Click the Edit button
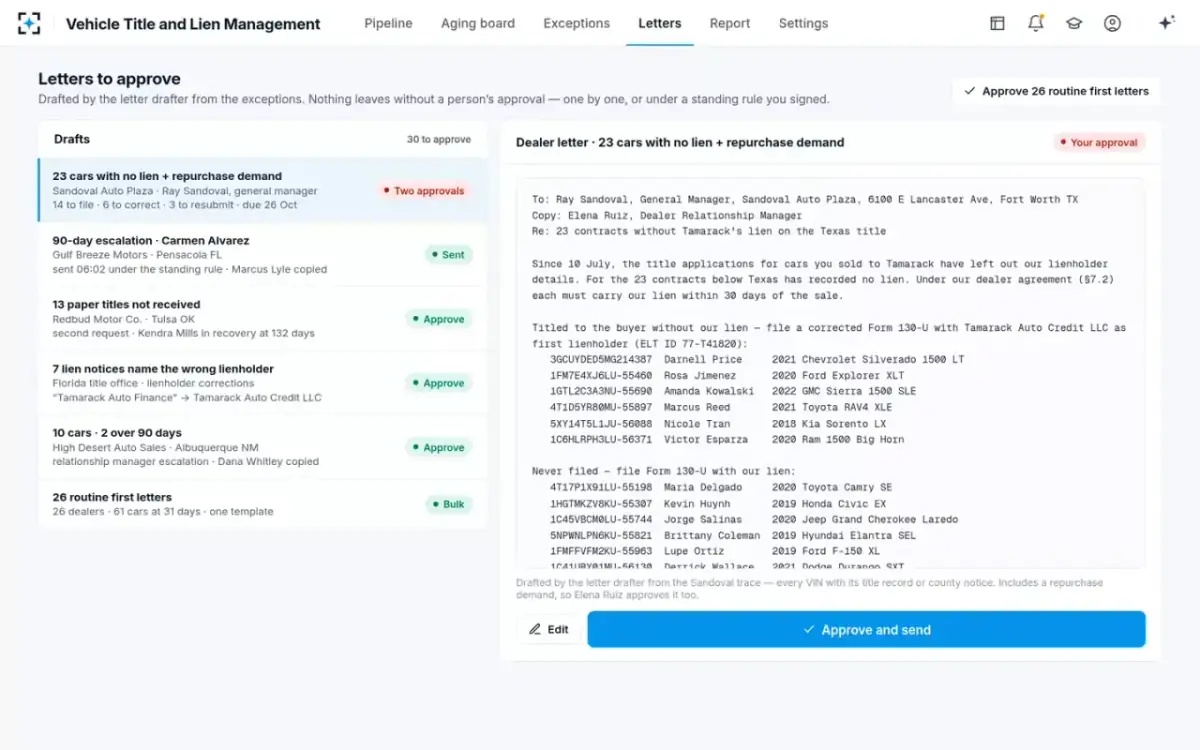The width and height of the screenshot is (1200, 750). point(548,629)
